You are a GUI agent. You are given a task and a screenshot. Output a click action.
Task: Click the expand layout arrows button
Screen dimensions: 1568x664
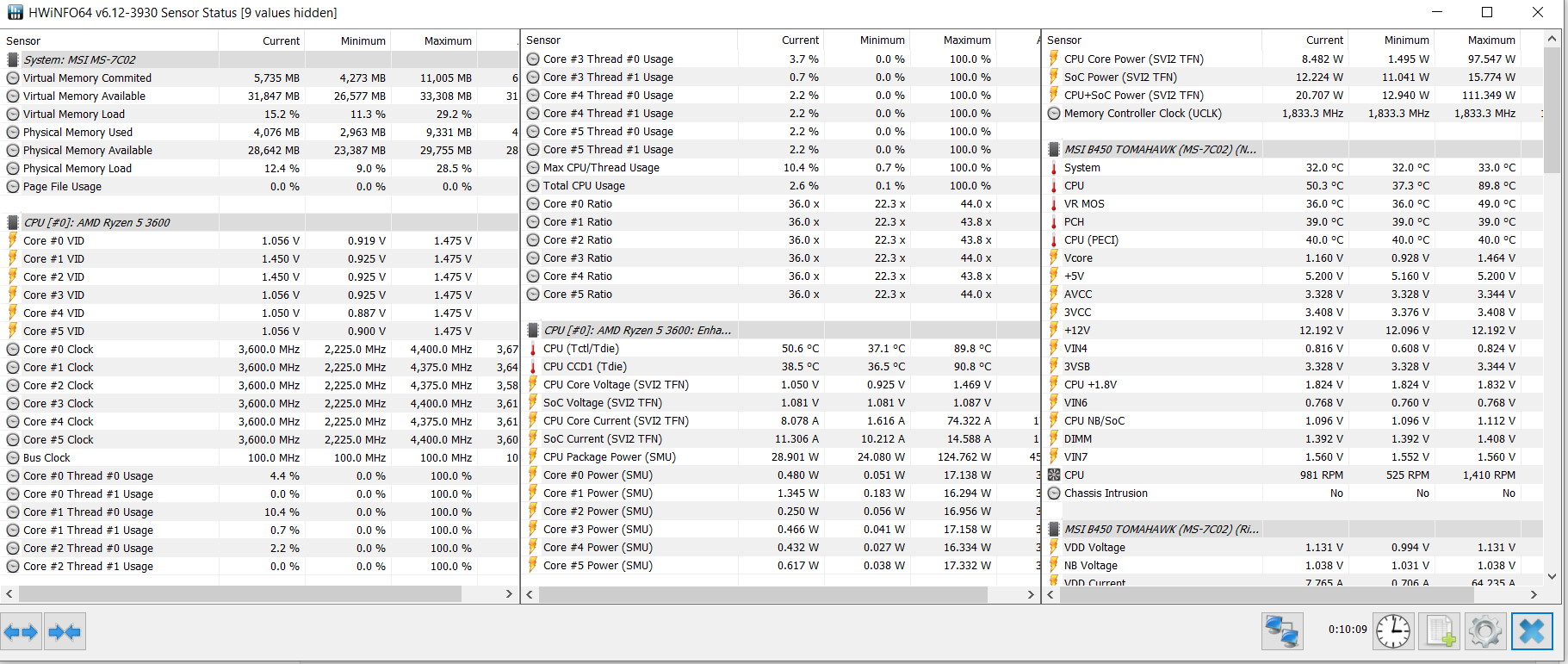pos(21,633)
